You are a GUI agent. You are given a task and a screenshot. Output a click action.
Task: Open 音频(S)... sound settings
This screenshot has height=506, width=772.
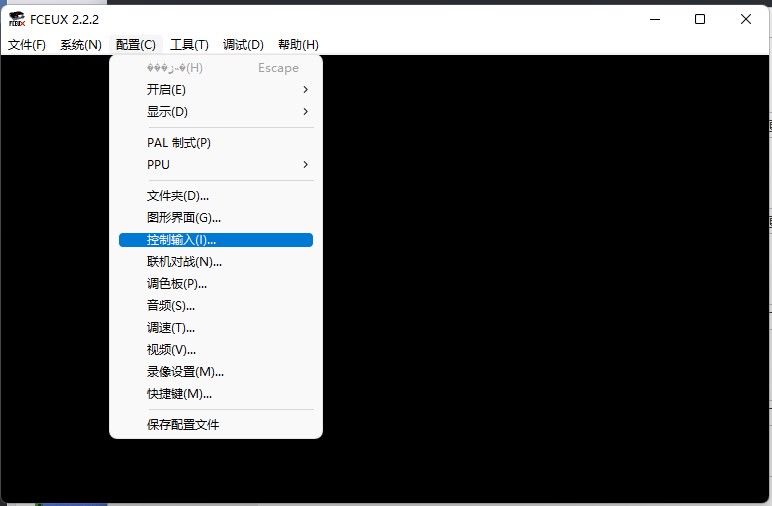click(x=216, y=306)
